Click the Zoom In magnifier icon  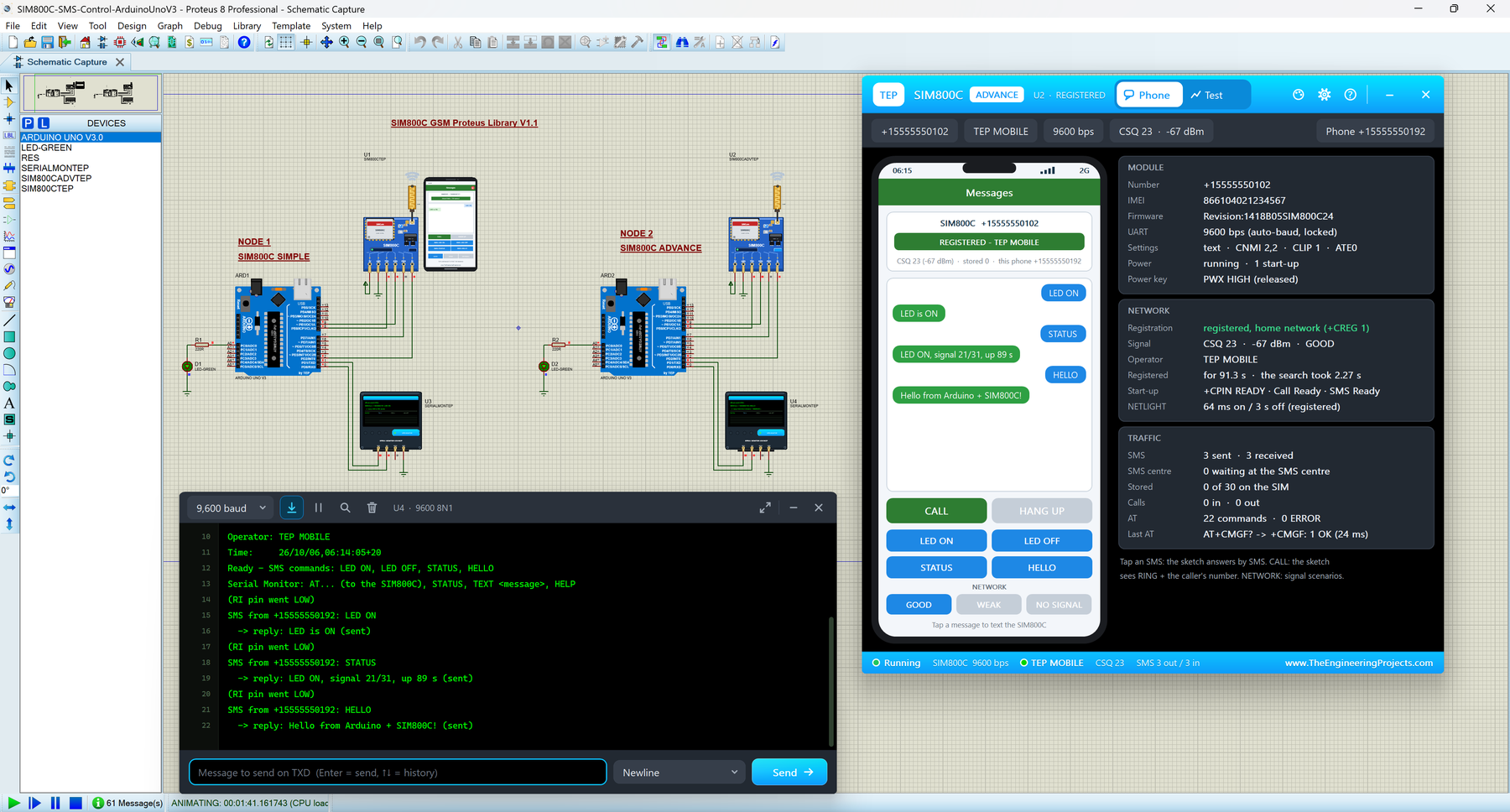[x=344, y=42]
